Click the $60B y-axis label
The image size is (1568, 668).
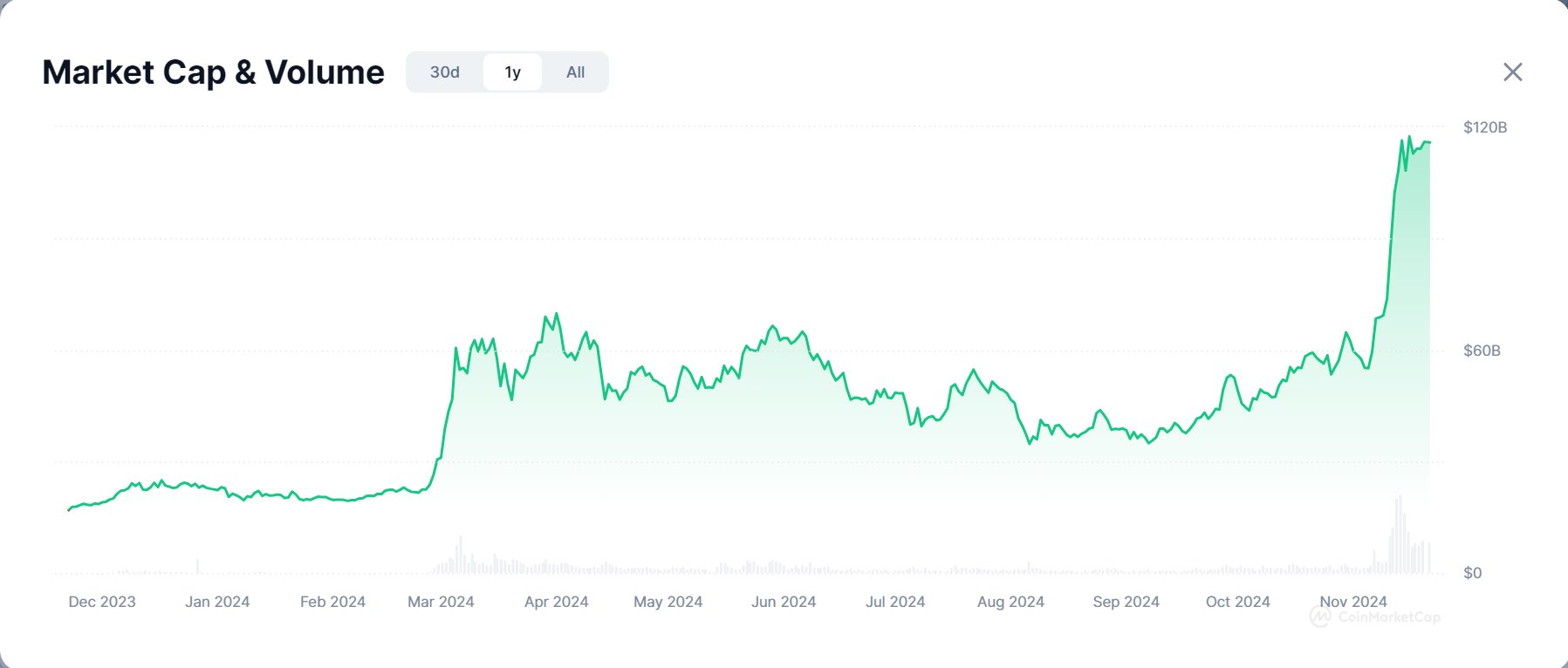click(1482, 351)
